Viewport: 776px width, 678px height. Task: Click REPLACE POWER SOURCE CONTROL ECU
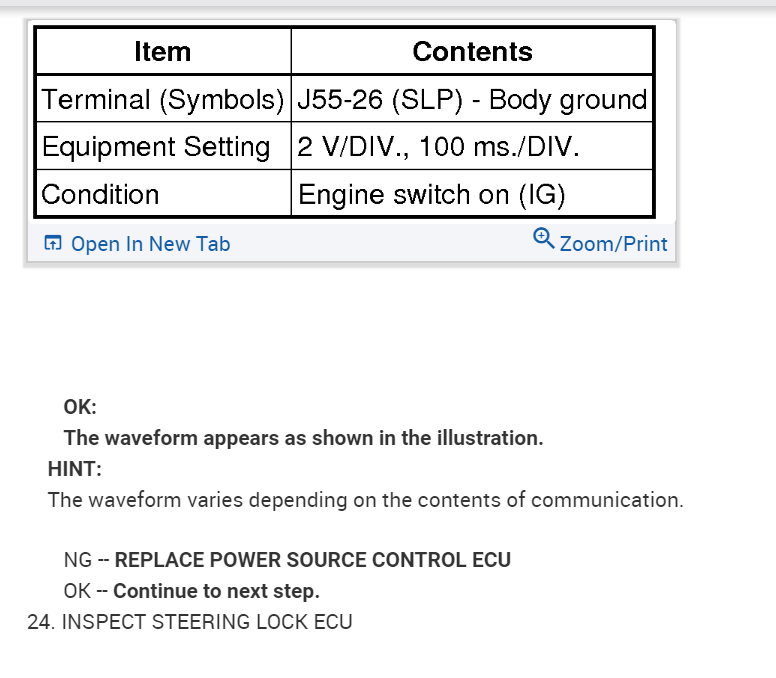(x=312, y=560)
